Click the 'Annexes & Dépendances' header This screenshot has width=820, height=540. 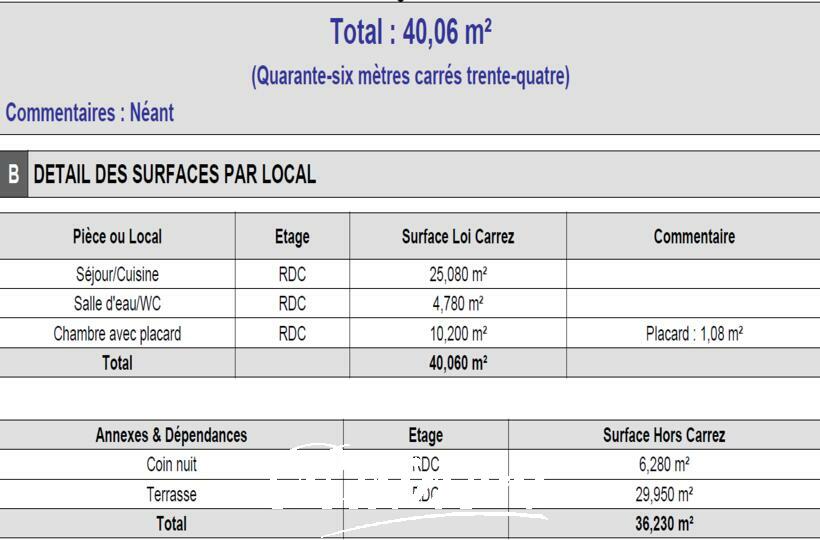pyautogui.click(x=172, y=435)
